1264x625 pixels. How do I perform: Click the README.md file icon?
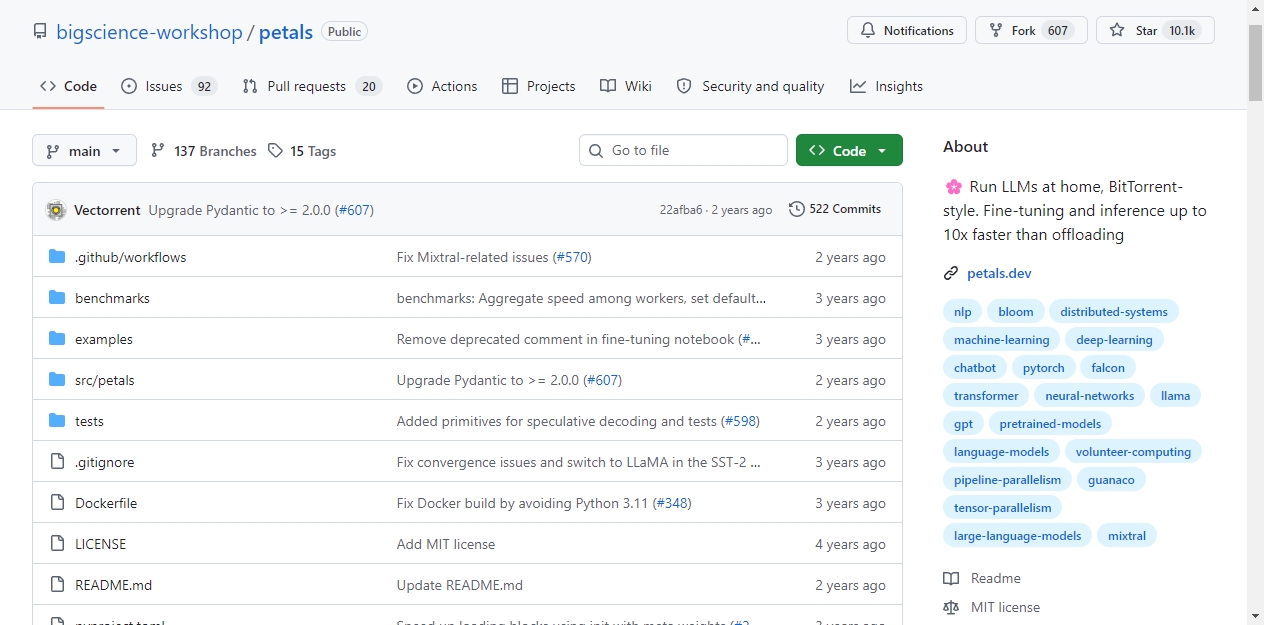pos(57,585)
